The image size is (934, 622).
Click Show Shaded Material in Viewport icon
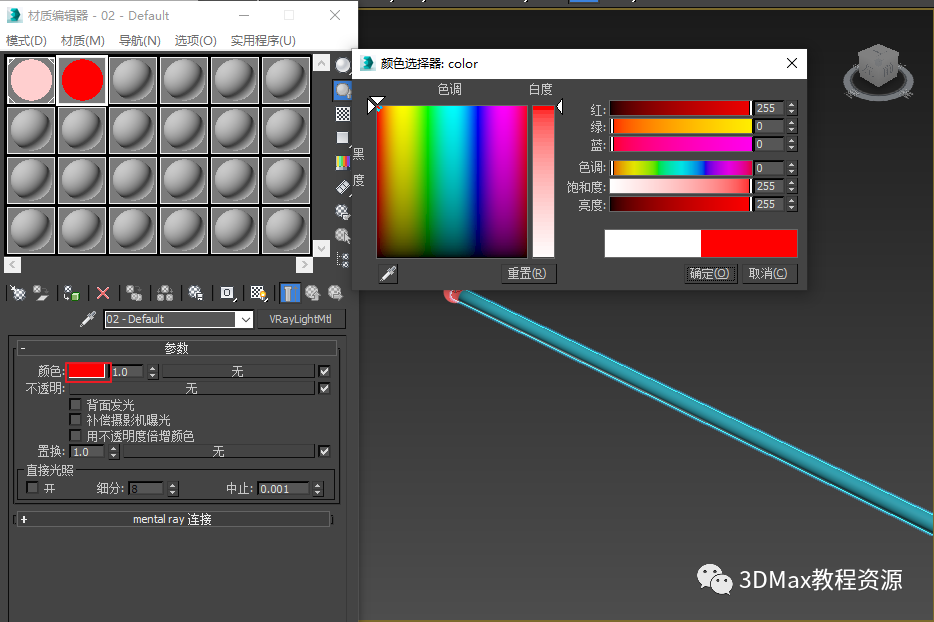(259, 293)
